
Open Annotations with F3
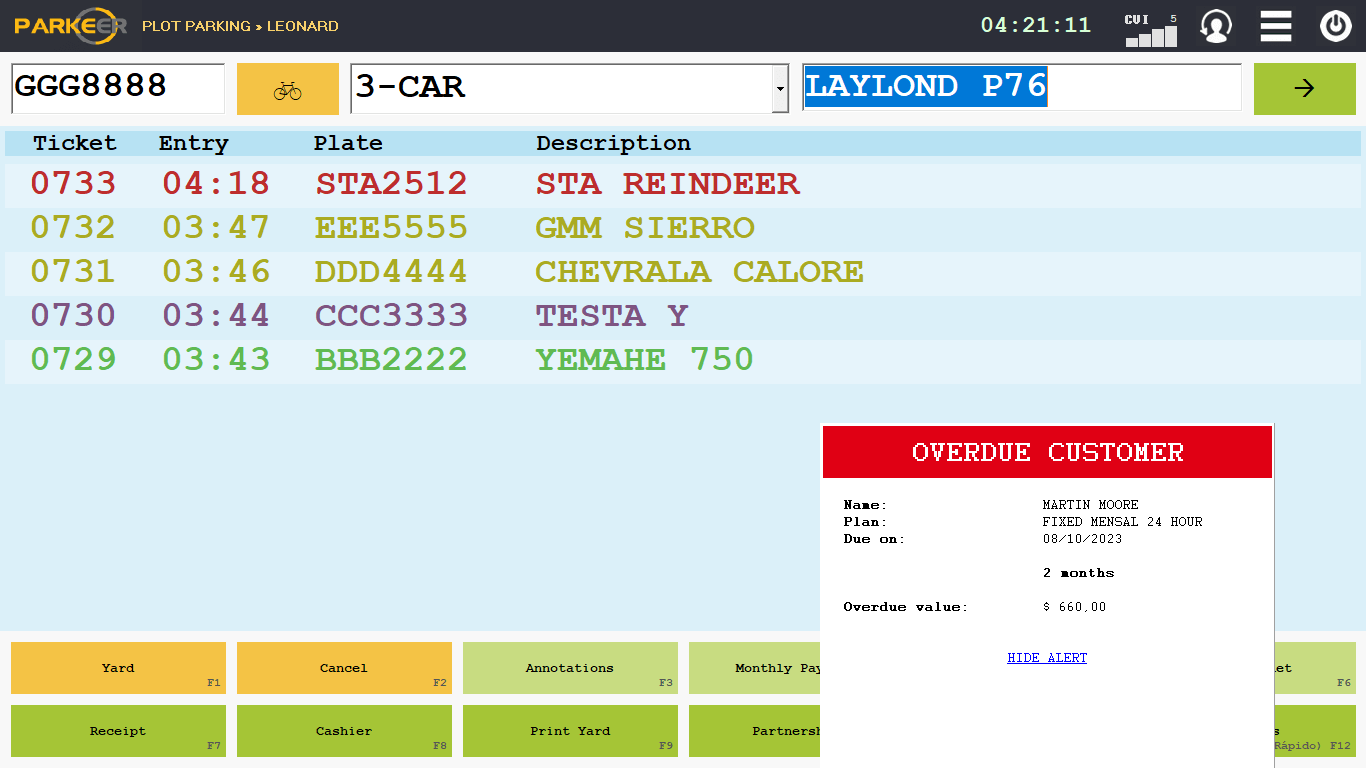pyautogui.click(x=570, y=667)
